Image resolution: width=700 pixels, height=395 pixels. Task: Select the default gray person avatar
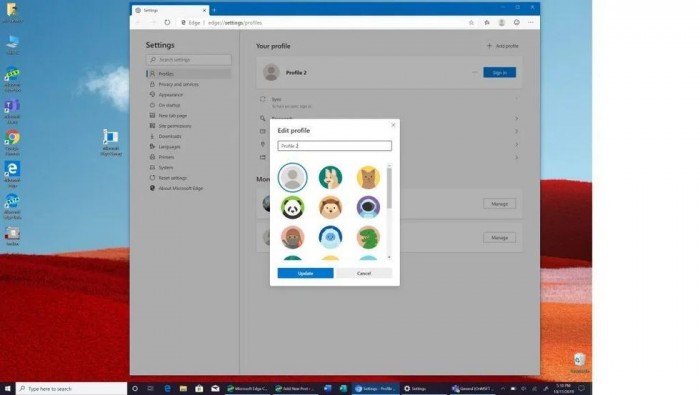pyautogui.click(x=292, y=177)
